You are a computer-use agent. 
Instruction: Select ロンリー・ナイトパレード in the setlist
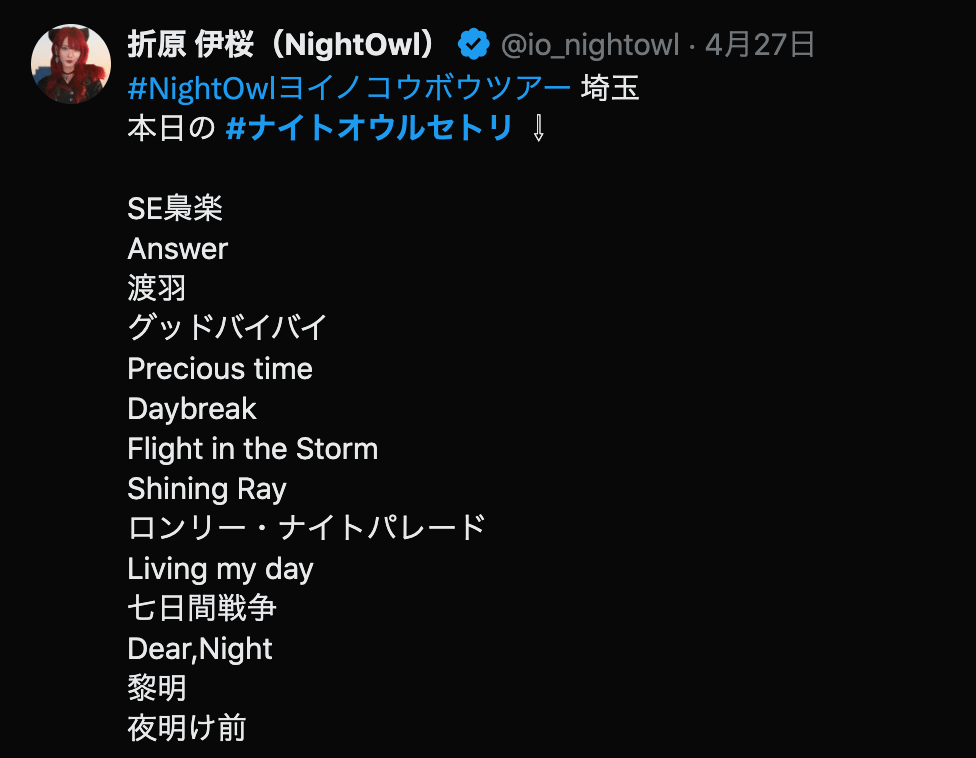click(x=306, y=528)
